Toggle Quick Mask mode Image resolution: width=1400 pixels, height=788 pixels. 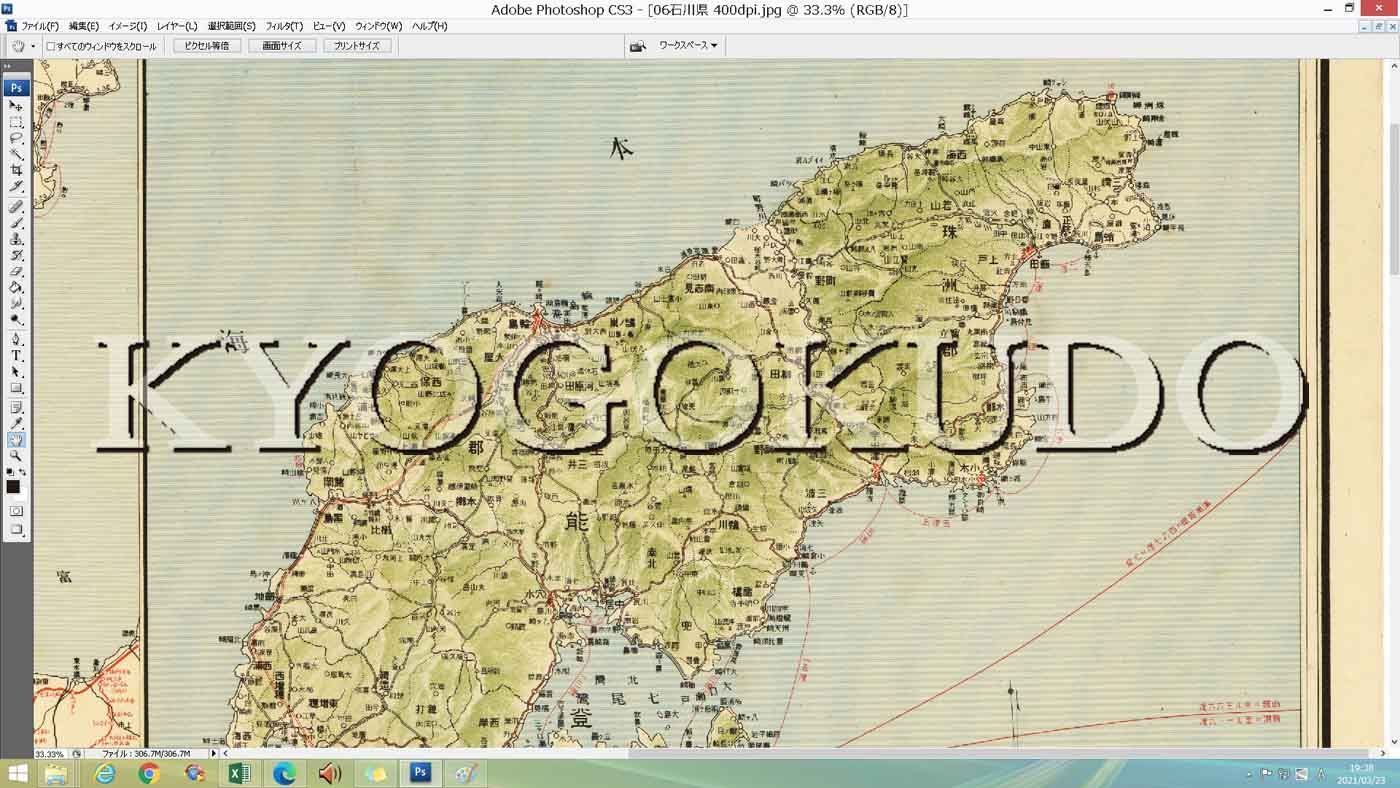pos(16,511)
